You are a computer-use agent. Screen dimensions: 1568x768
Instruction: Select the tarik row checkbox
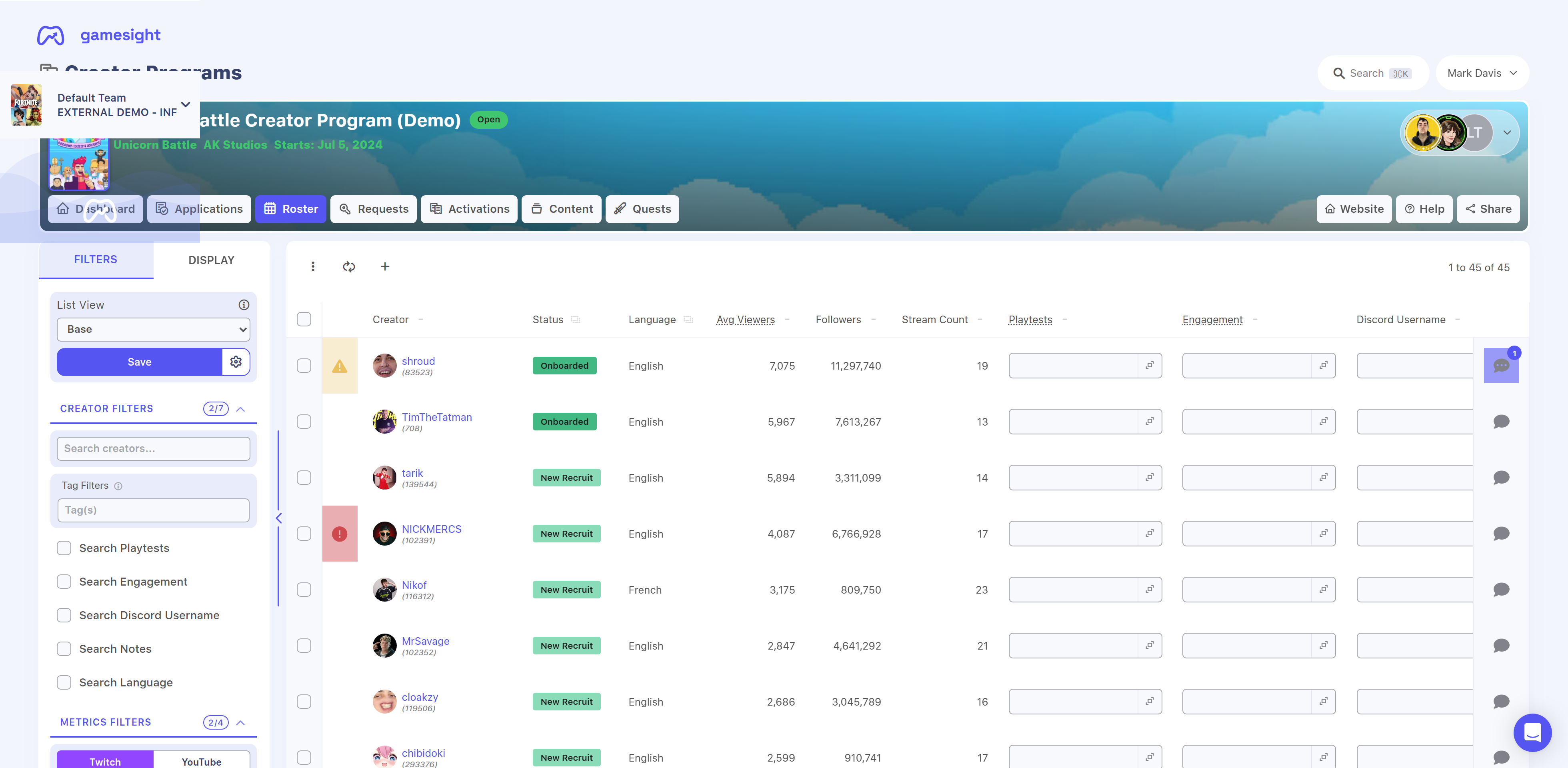(x=304, y=478)
